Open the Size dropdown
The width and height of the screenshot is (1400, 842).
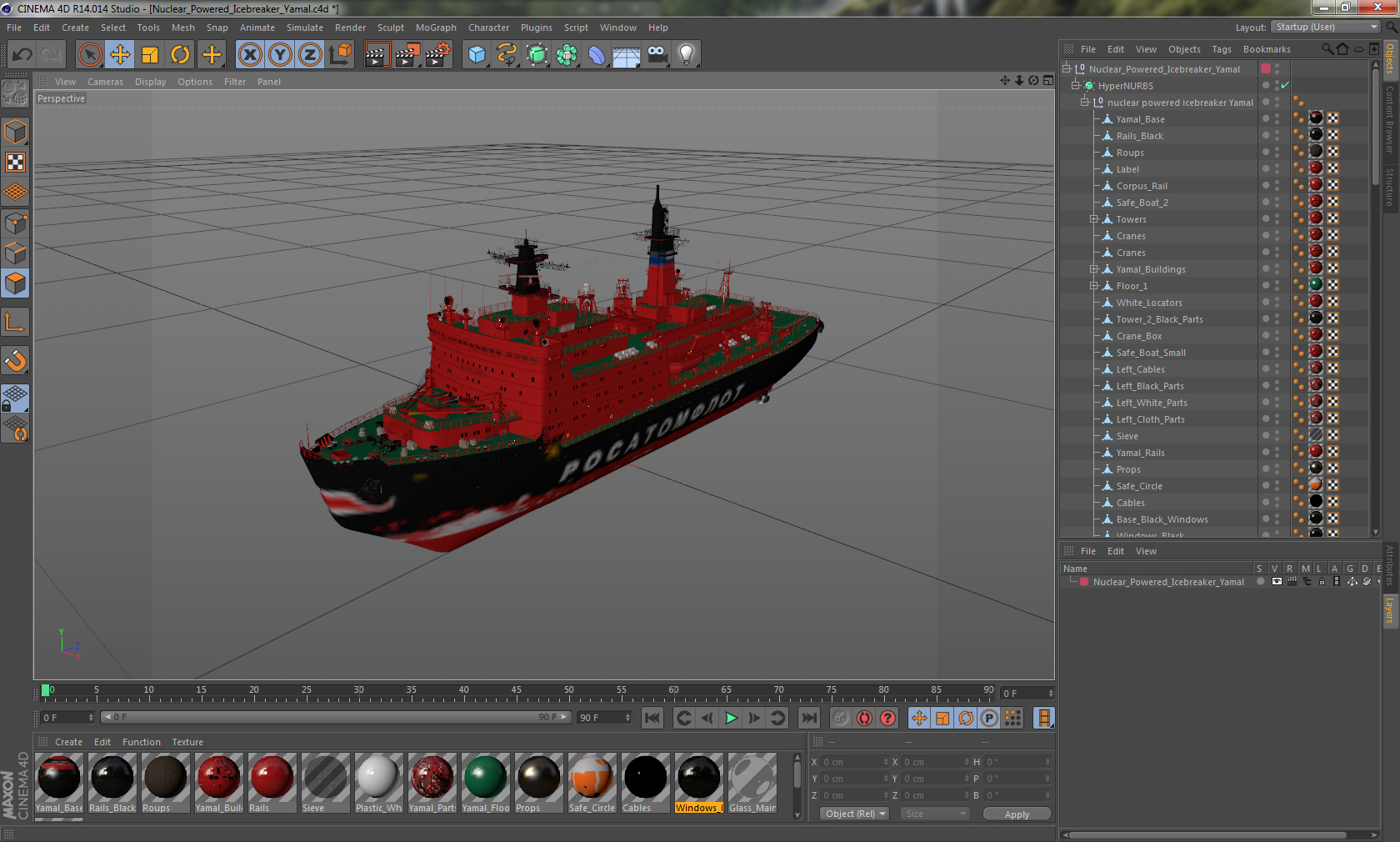934,814
